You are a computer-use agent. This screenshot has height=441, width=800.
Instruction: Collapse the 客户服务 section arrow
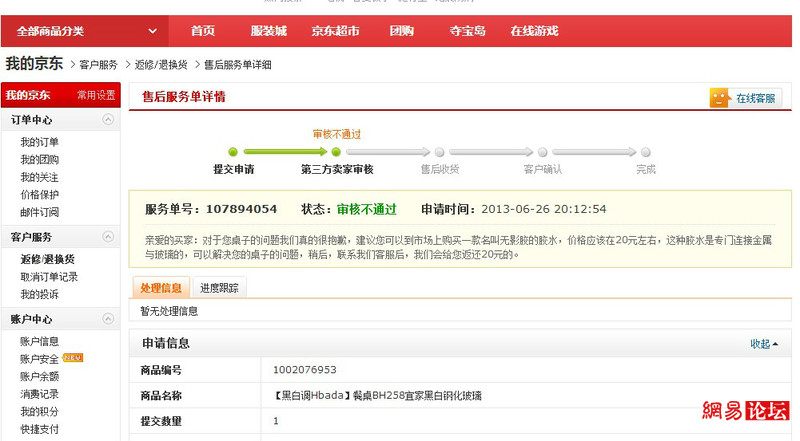pyautogui.click(x=108, y=236)
